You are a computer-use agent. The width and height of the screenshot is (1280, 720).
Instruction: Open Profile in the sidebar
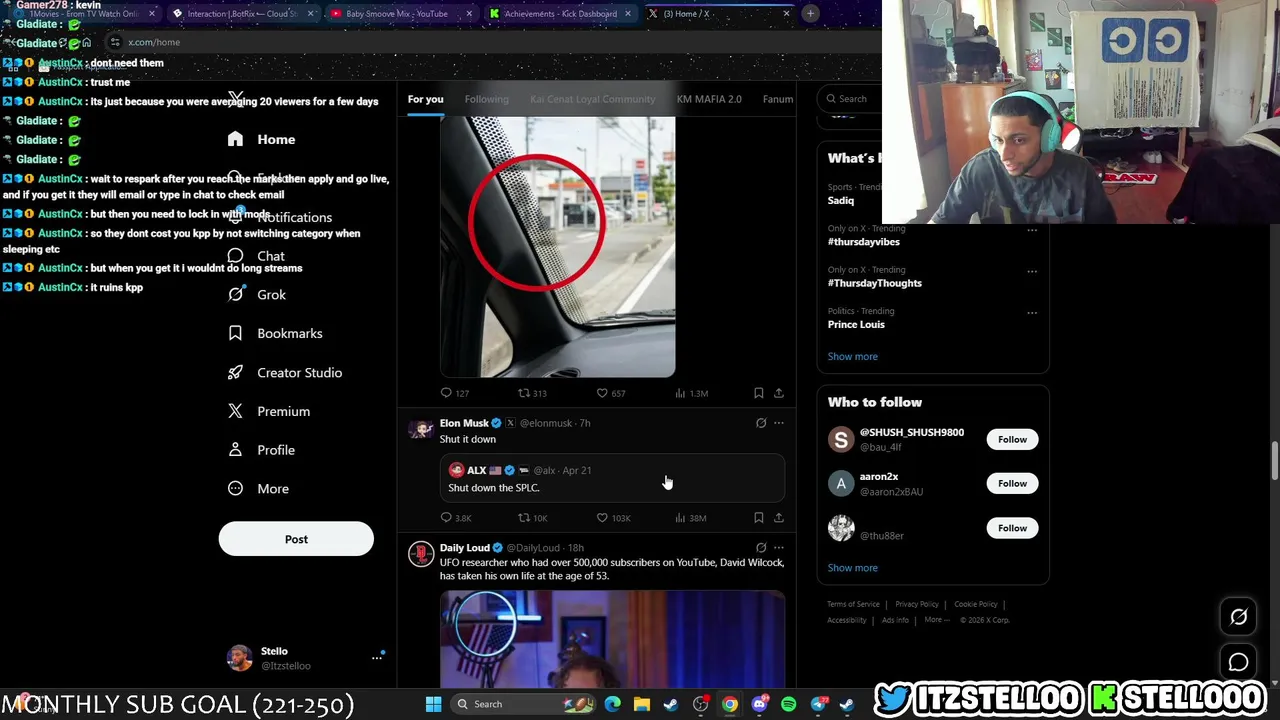point(261,450)
